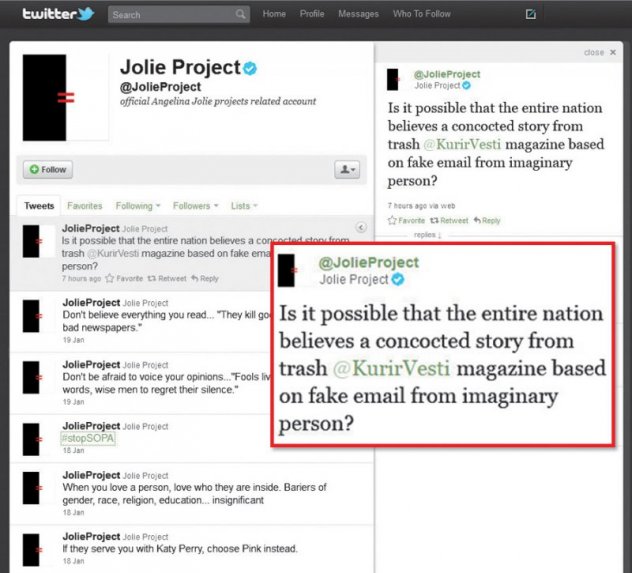This screenshot has width=632, height=573.
Task: Click the #stopSOPA hashtag link
Action: click(90, 438)
